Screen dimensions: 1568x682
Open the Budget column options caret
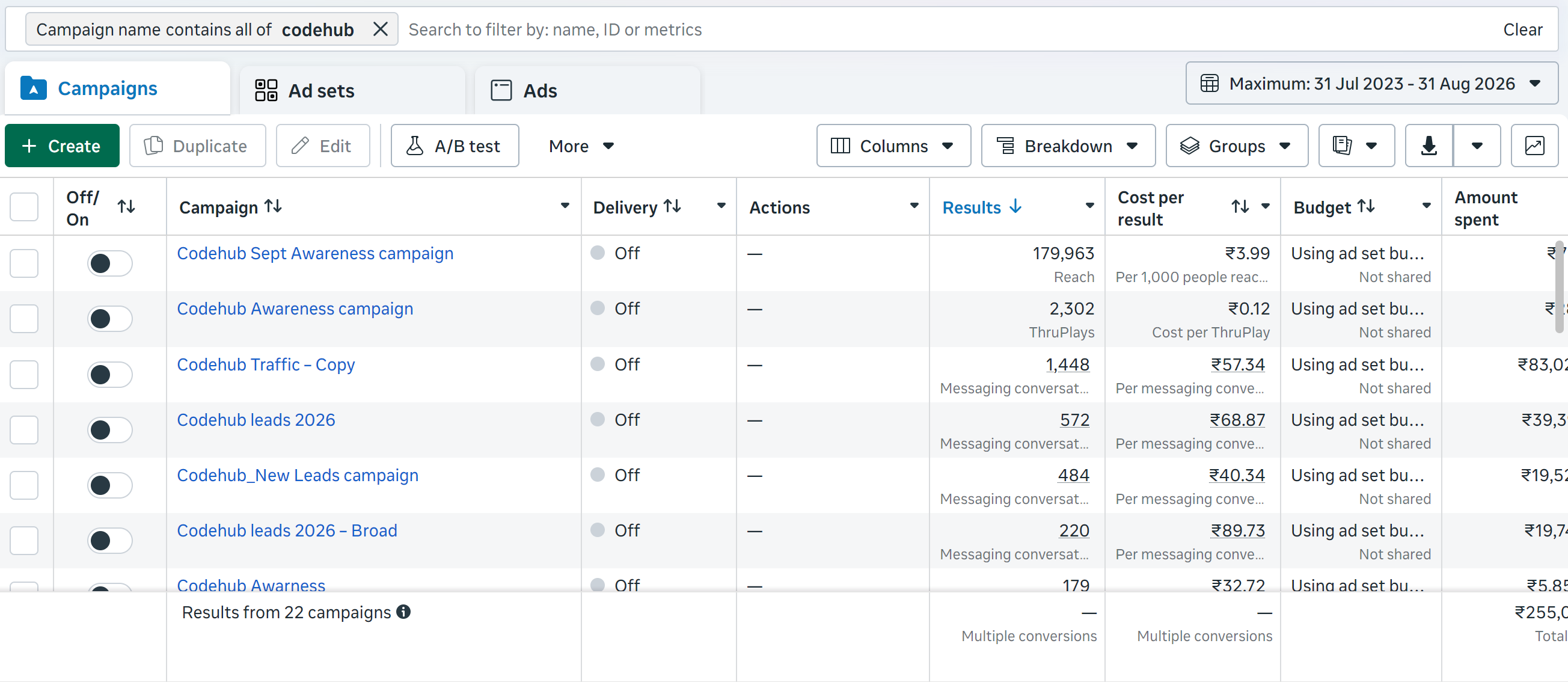pos(1426,206)
